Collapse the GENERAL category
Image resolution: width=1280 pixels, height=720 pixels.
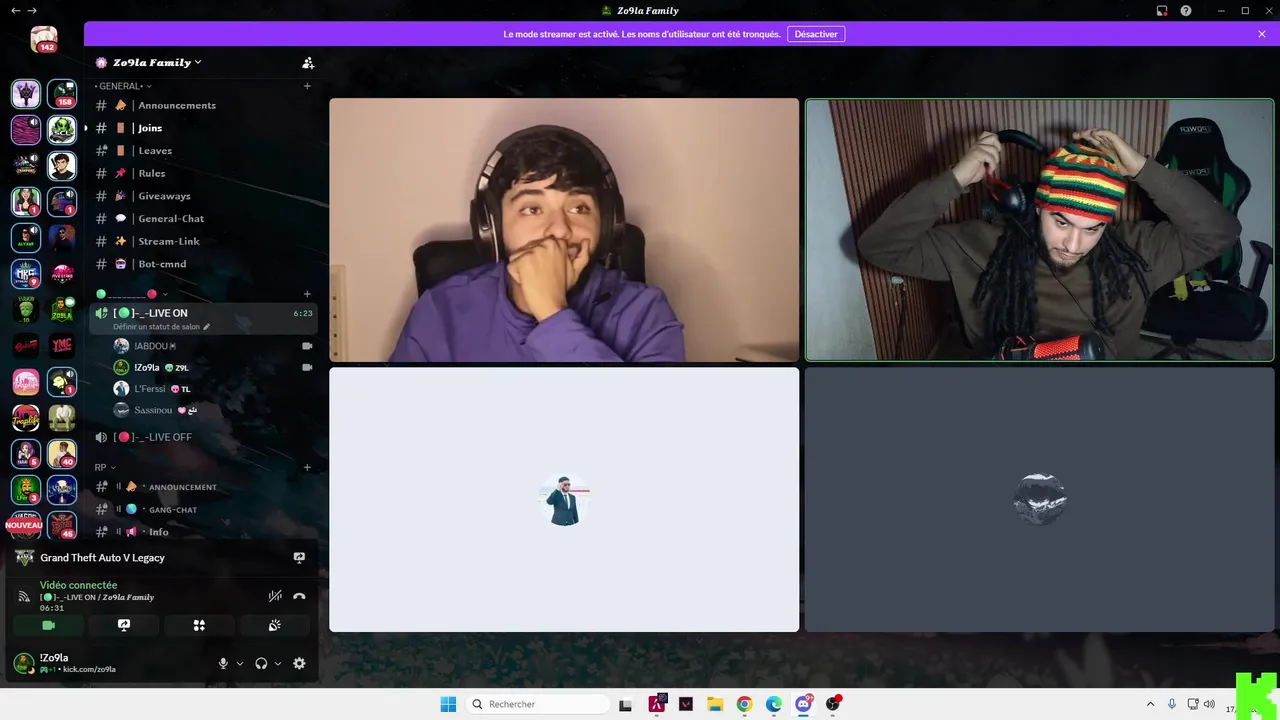pos(124,86)
